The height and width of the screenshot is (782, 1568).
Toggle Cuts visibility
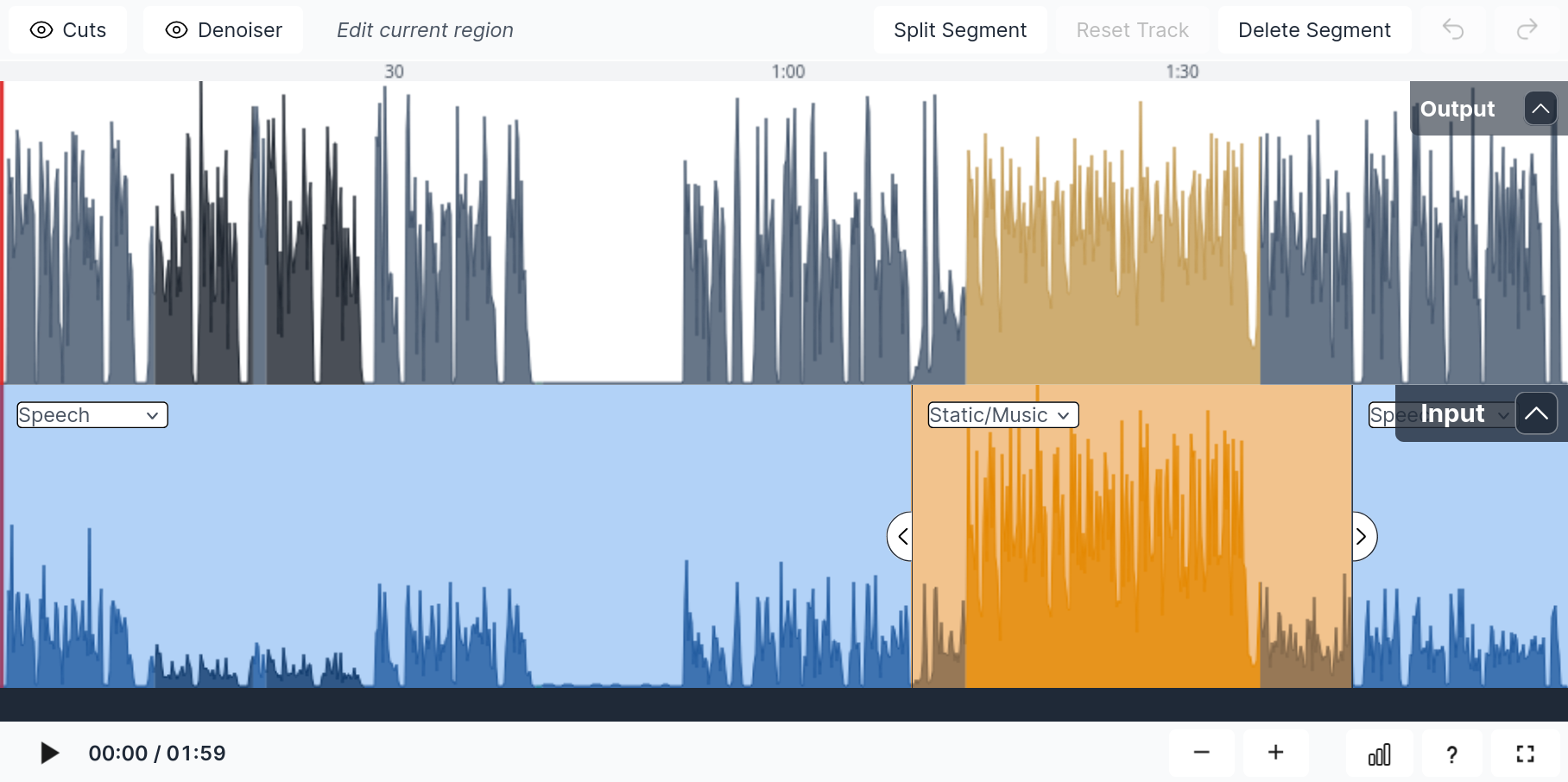[x=68, y=30]
